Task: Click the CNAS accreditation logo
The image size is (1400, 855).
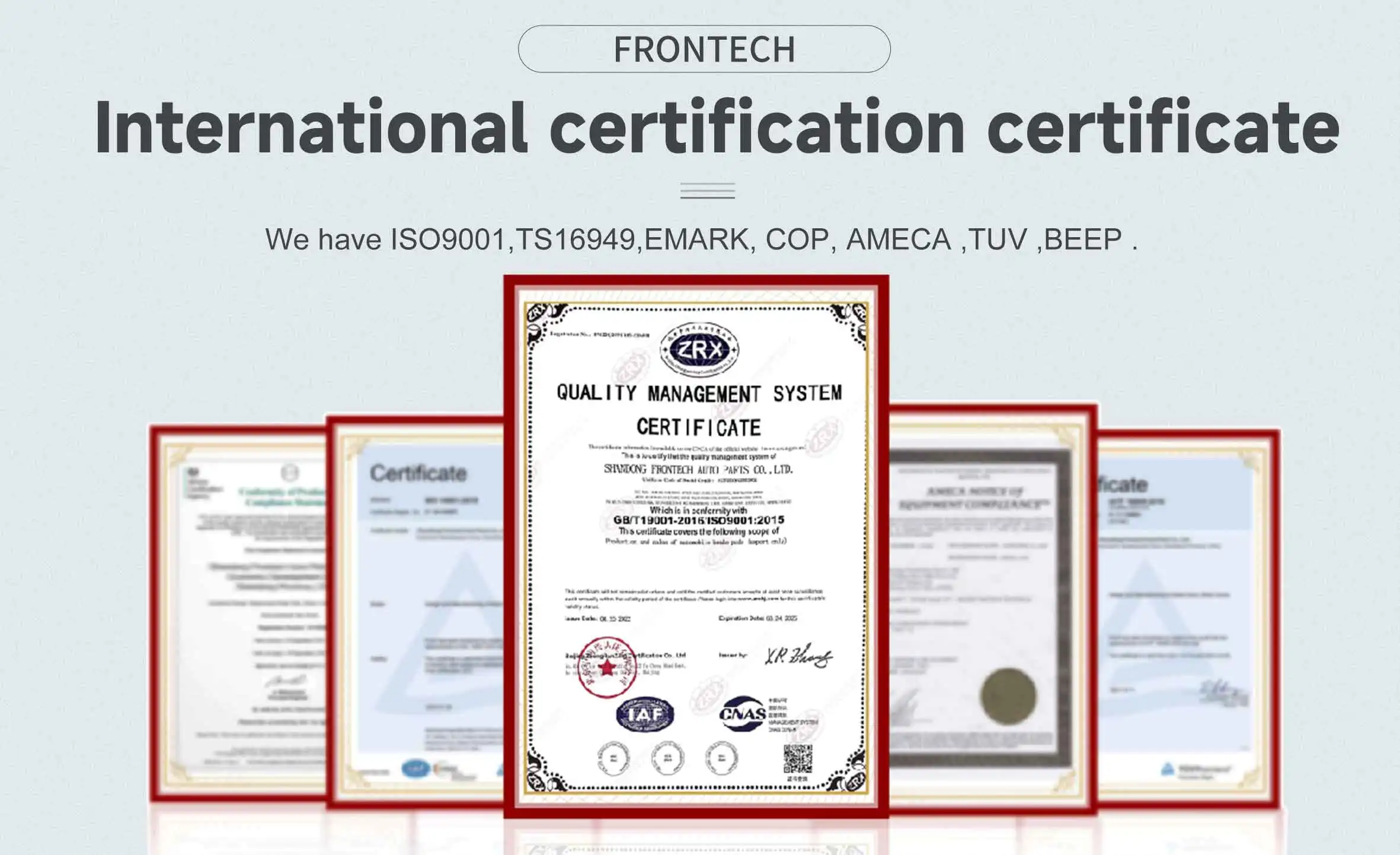Action: click(x=743, y=714)
